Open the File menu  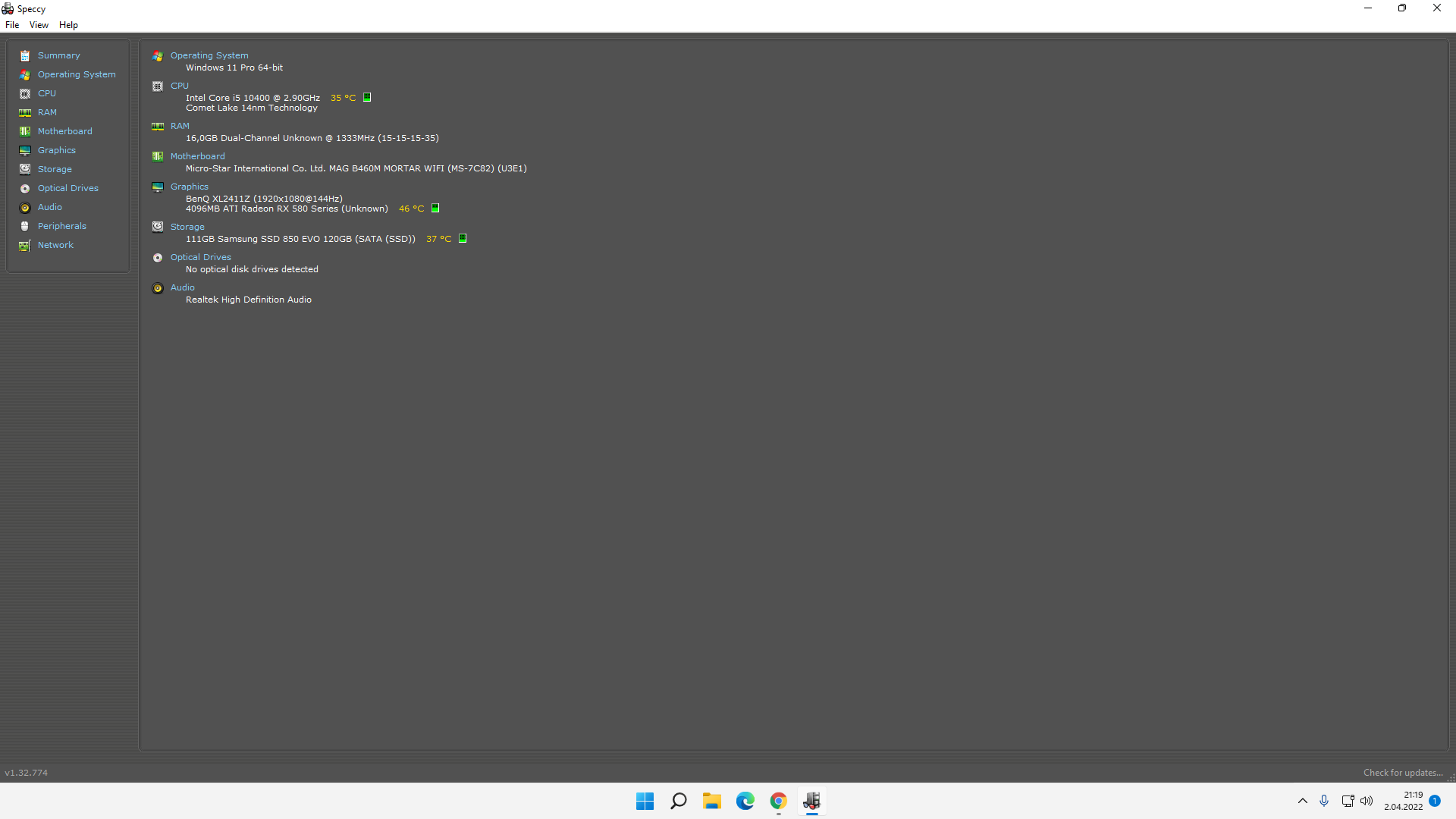click(x=12, y=25)
